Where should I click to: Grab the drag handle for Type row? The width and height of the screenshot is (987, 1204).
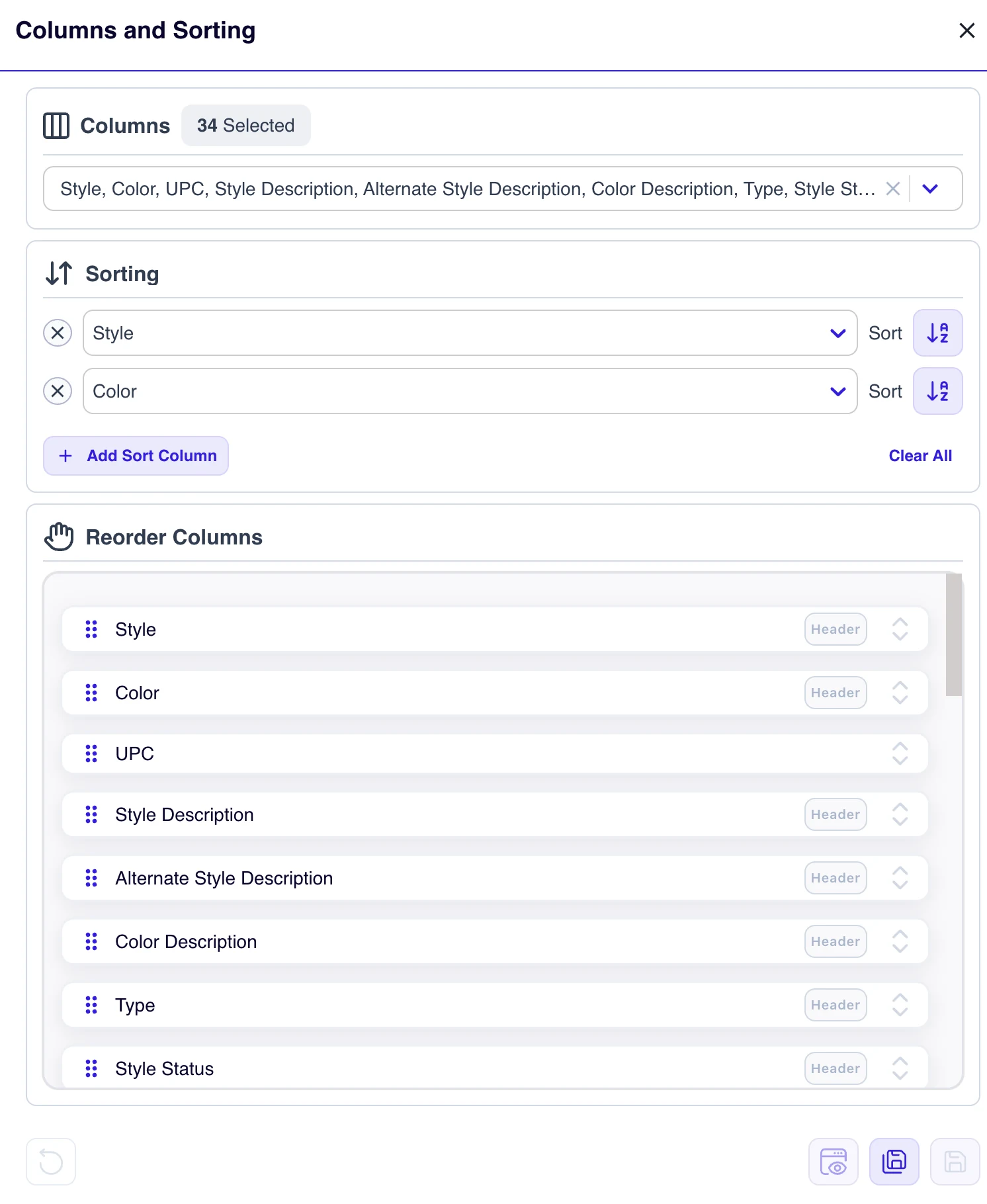[x=91, y=1005]
